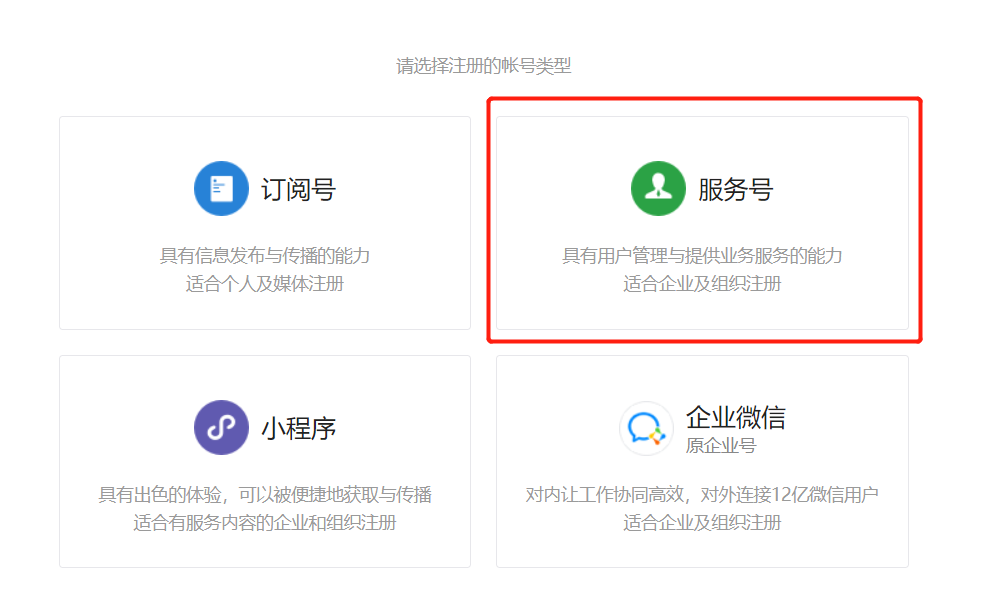Click 对内让工作协同高效 description text
The image size is (985, 609).
[x=702, y=495]
